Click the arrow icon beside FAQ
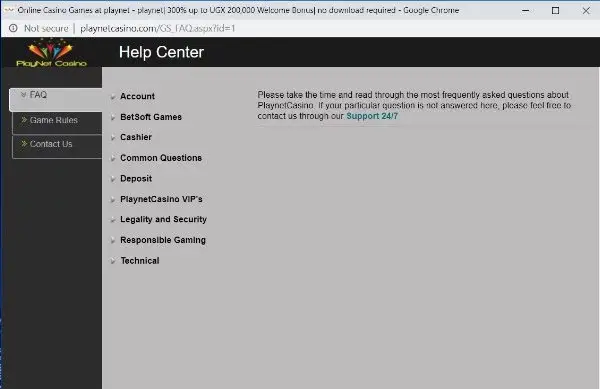Image resolution: width=600 pixels, height=389 pixels. click(24, 94)
